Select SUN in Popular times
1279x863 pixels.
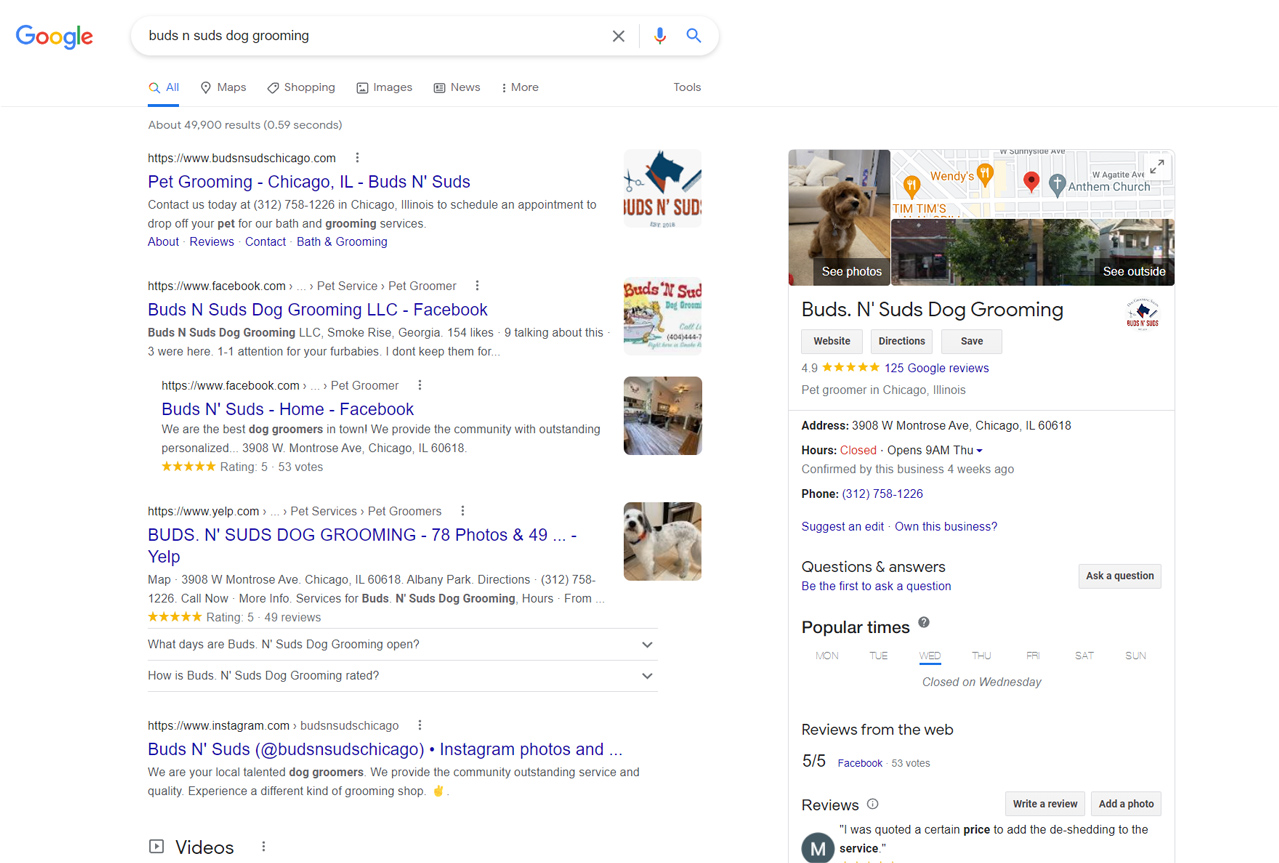[x=1135, y=656]
